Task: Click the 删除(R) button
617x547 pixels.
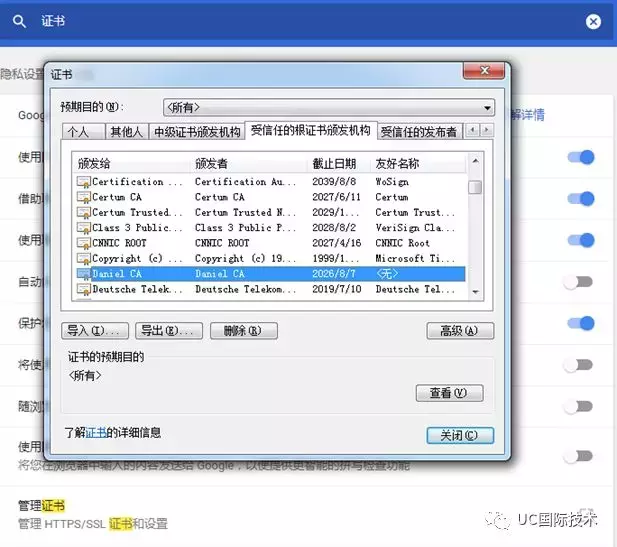Action: pyautogui.click(x=244, y=331)
